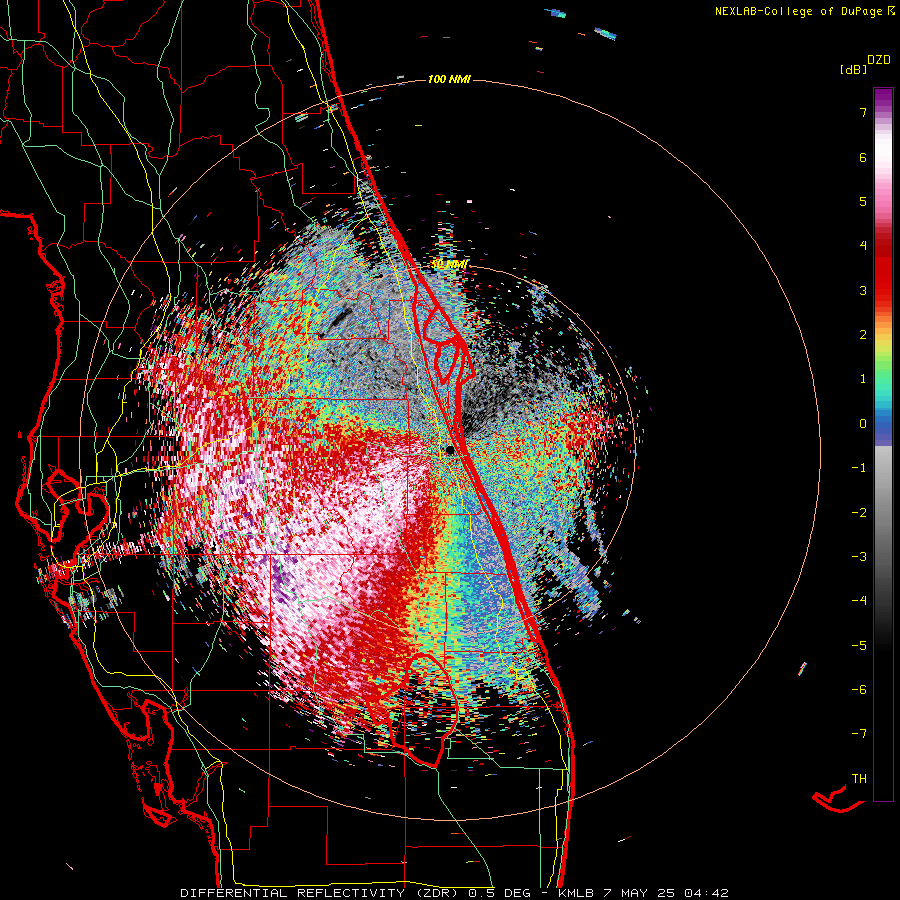Click the TH threshold label on the legend

pos(859,779)
